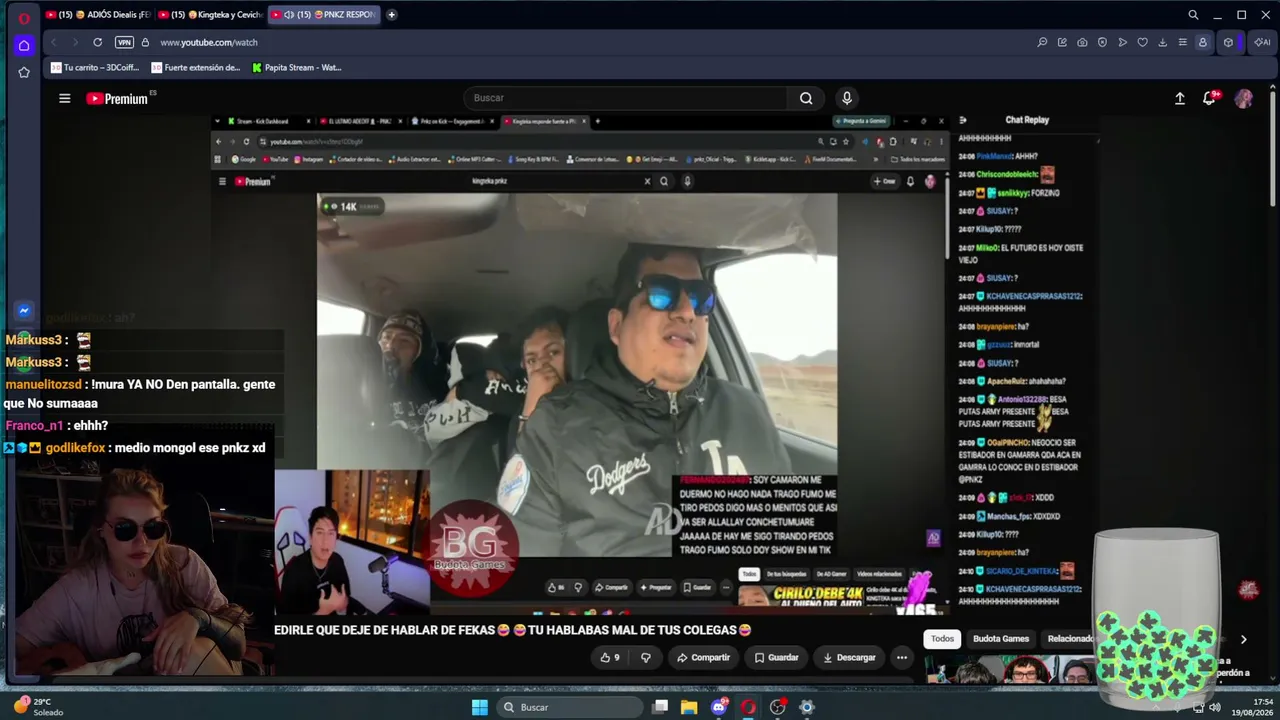Click the youtube.com/watch address bar
This screenshot has height=720, width=1280.
[209, 42]
